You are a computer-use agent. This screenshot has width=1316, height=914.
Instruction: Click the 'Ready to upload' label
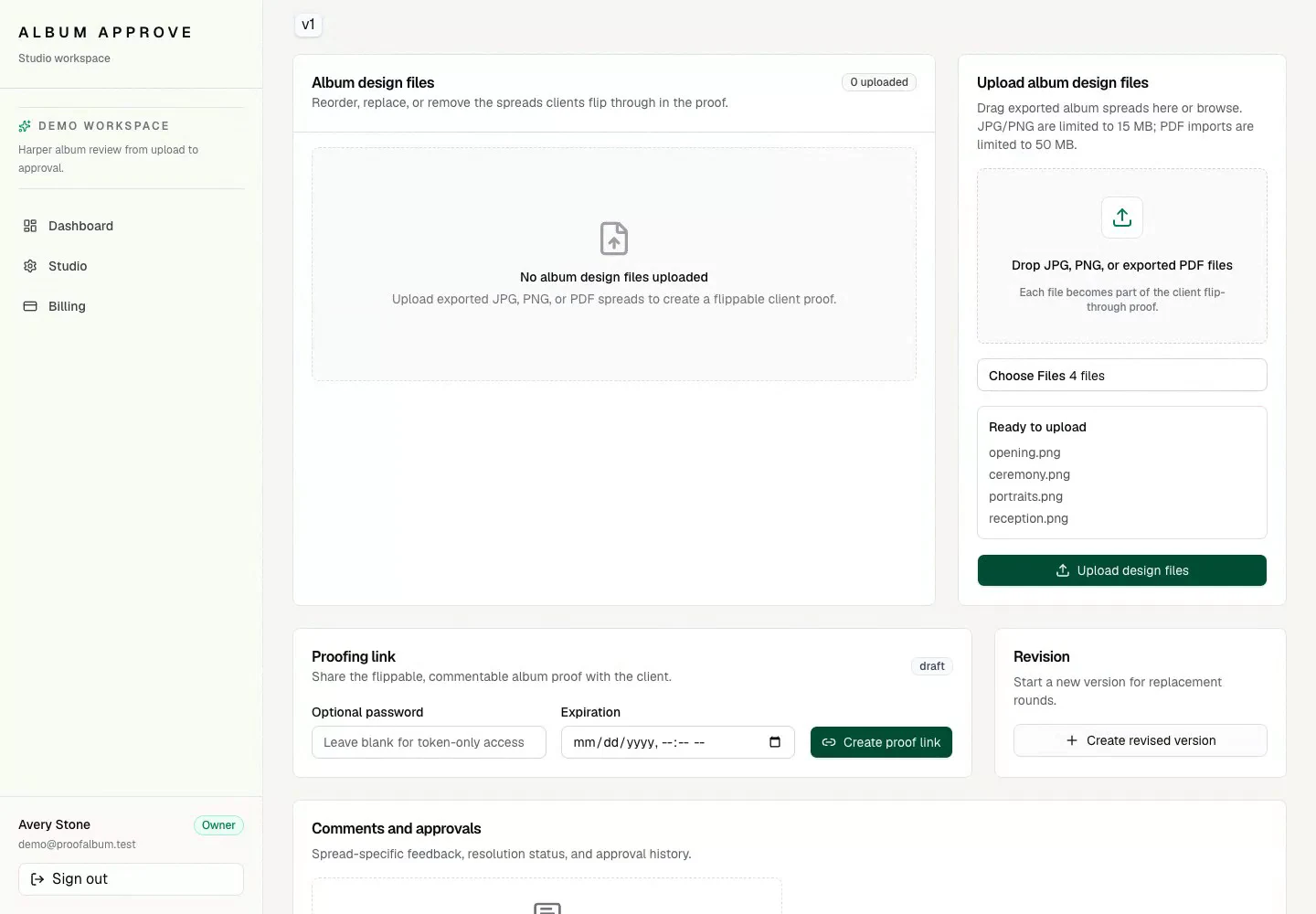coord(1037,427)
